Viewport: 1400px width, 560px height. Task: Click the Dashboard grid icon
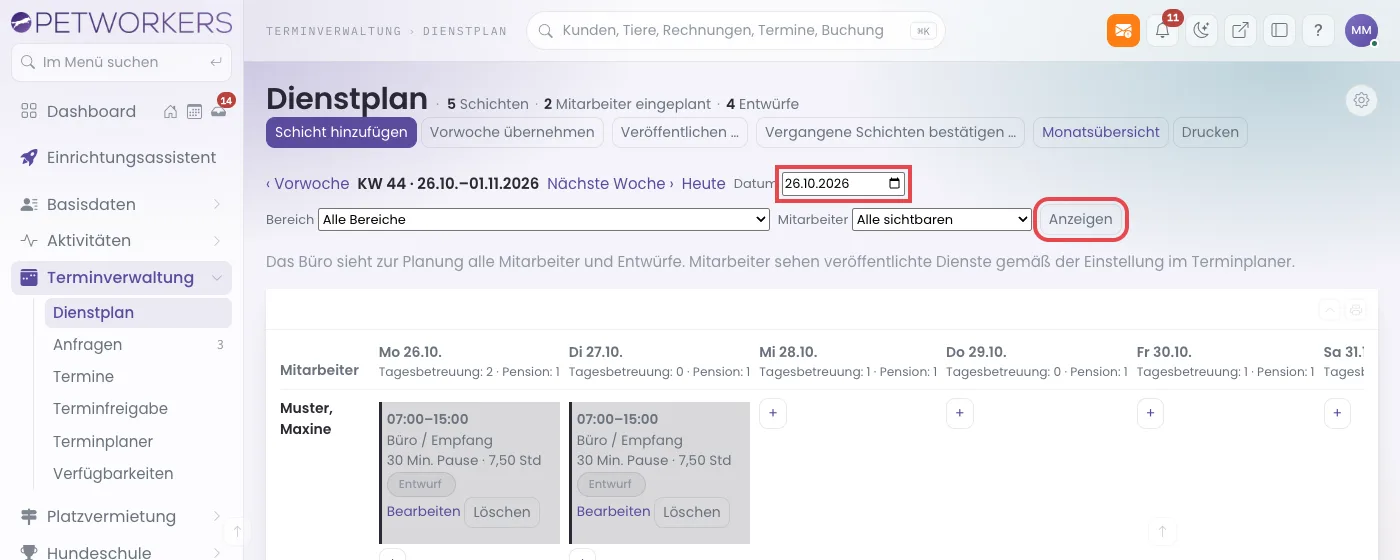click(x=29, y=111)
